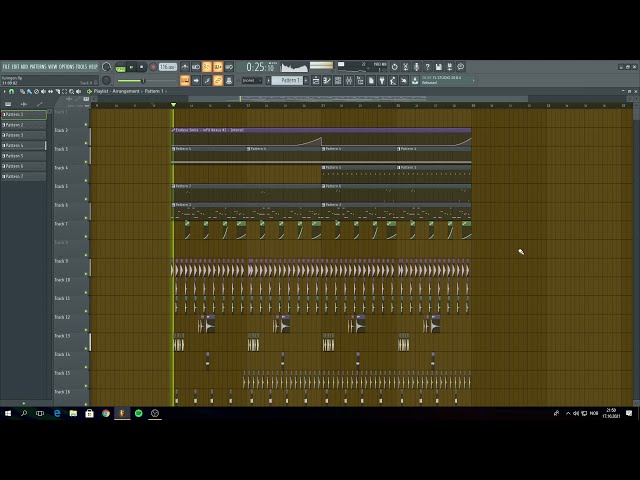This screenshot has height=480, width=640.
Task: Open the PATTERNS menu
Action: tap(38, 67)
